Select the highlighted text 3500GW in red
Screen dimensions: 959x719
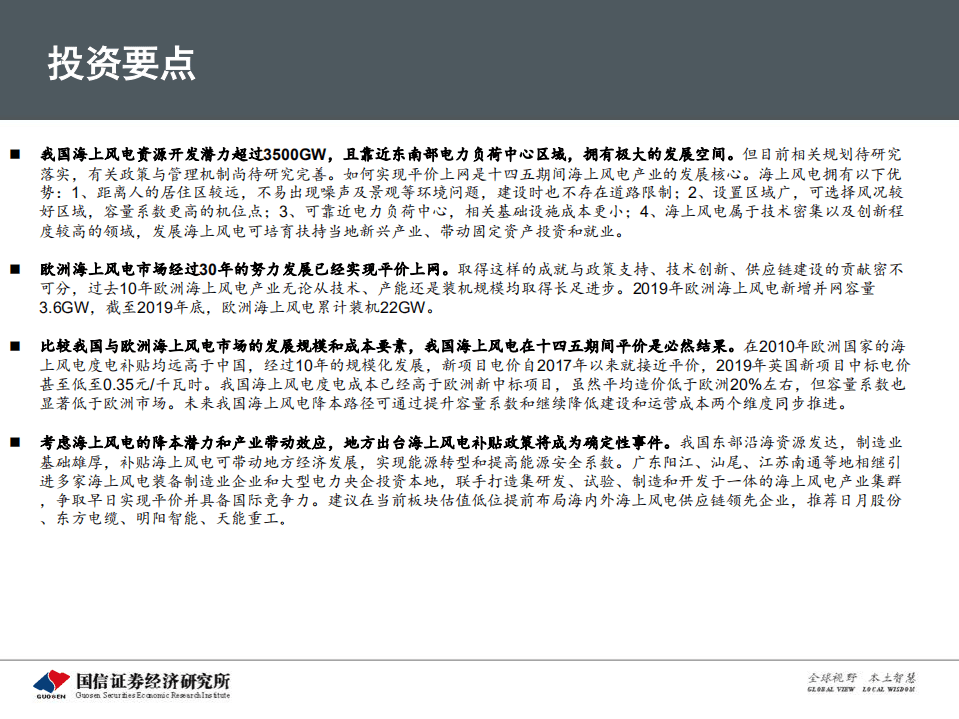pos(293,152)
